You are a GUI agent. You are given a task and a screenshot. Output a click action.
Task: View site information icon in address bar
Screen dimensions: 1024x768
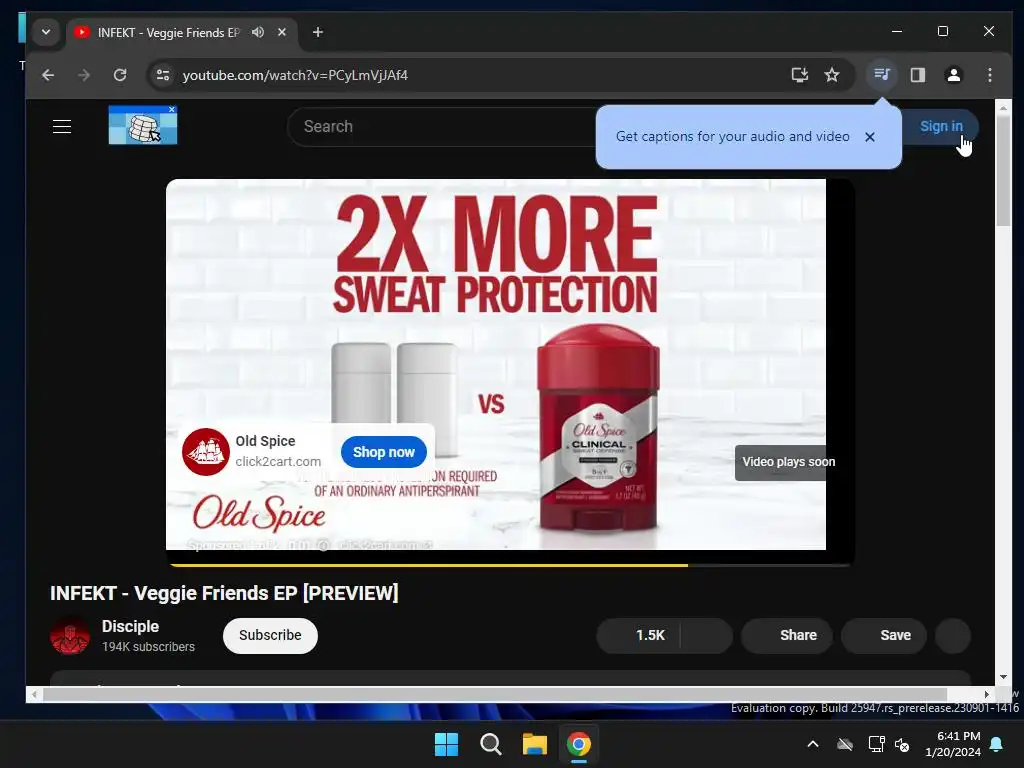[x=163, y=75]
